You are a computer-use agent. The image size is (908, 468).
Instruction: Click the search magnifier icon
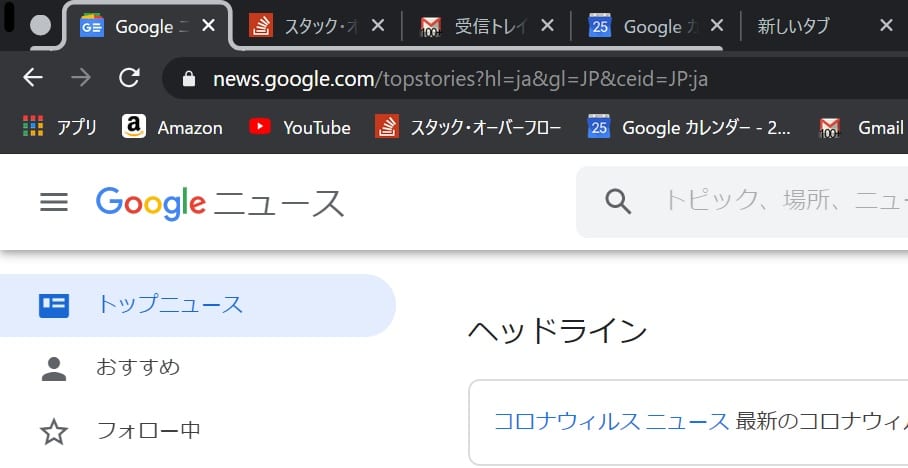click(618, 202)
